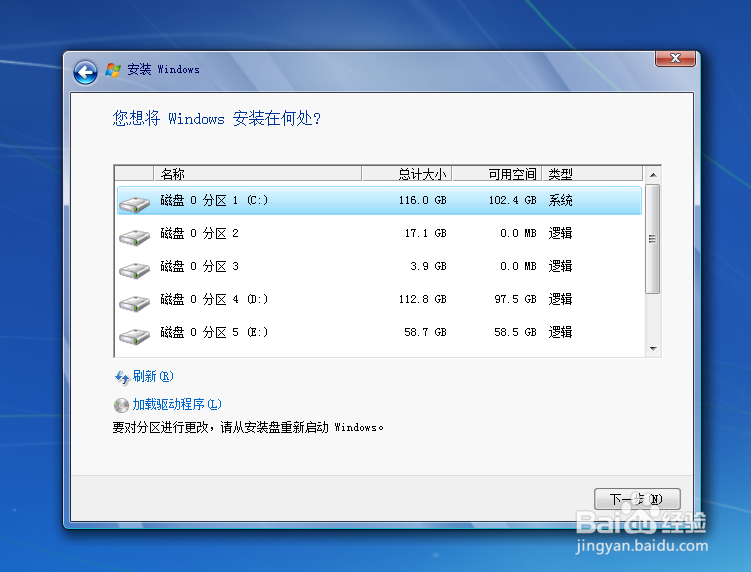Click the 116.0 GB total size value
This screenshot has height=572, width=751.
[x=422, y=200]
